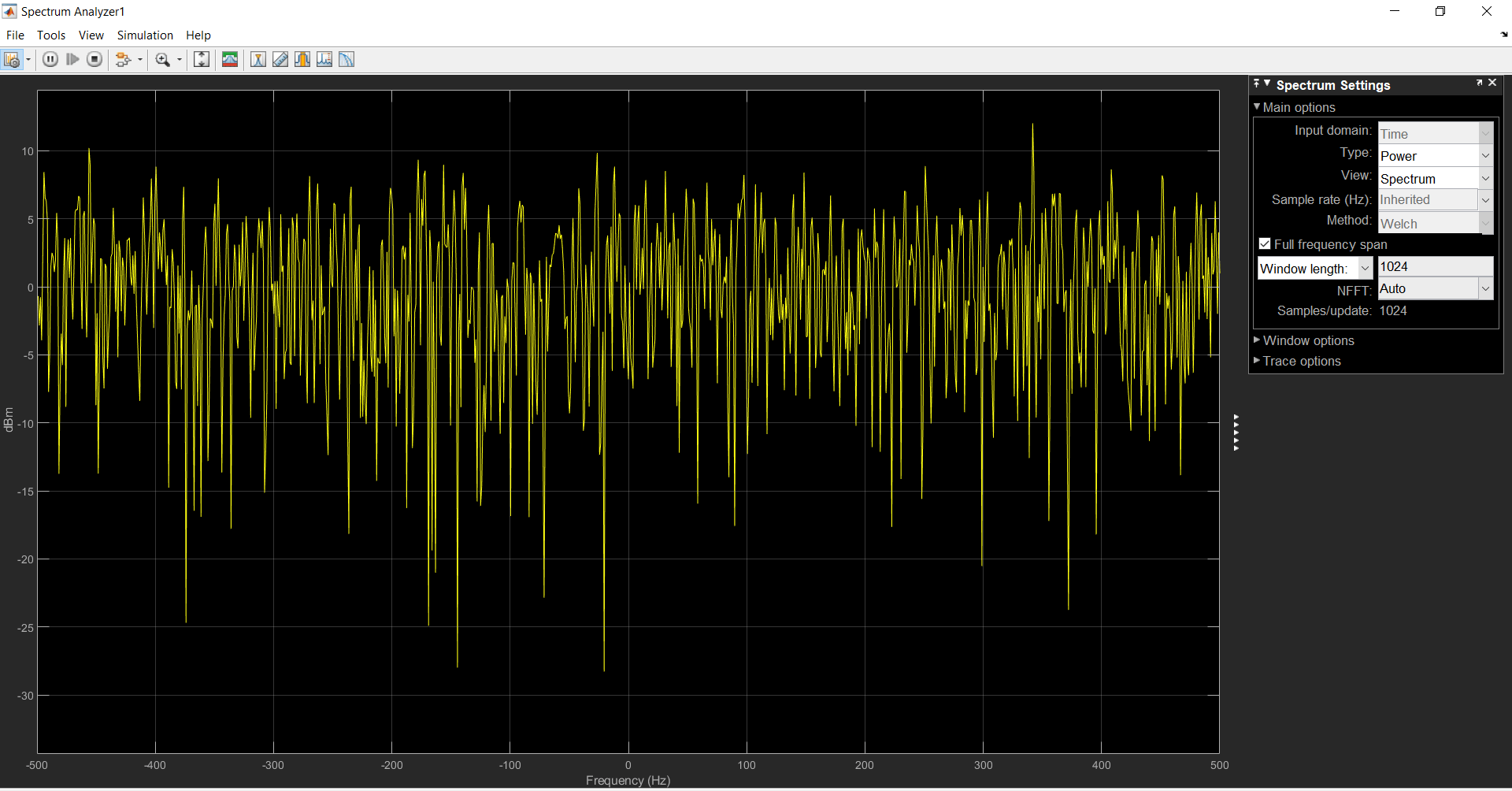Click the dBm y-axis label

[9, 419]
